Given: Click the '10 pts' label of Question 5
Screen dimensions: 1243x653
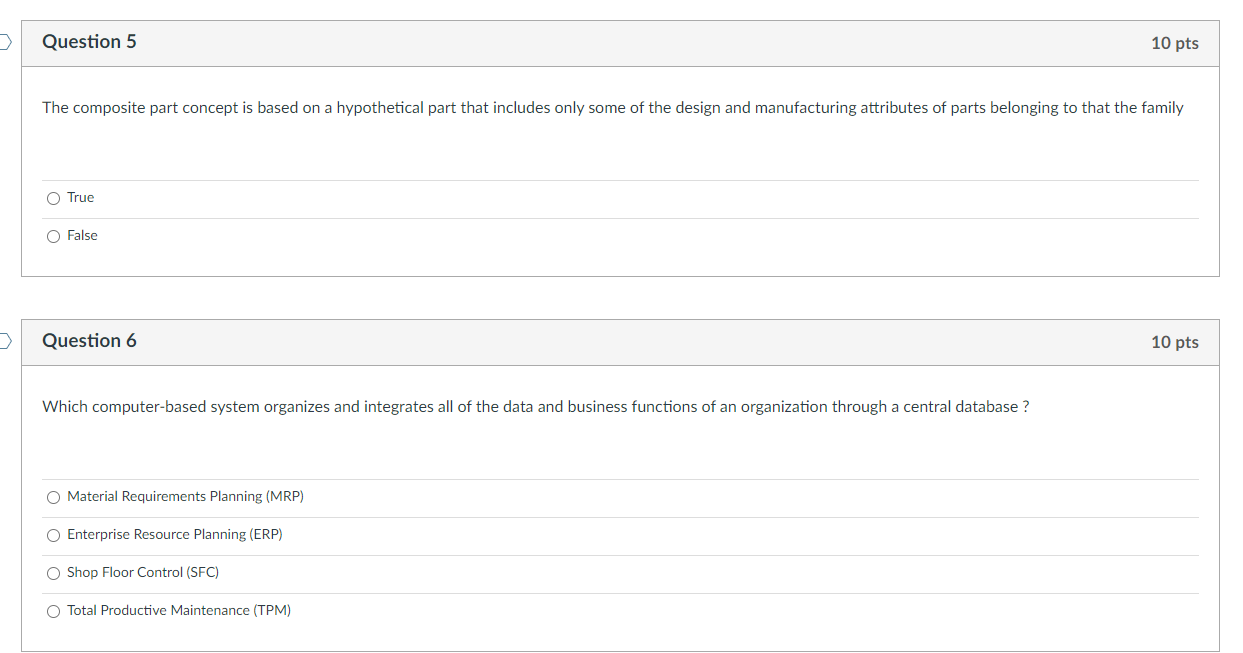Looking at the screenshot, I should (1174, 43).
